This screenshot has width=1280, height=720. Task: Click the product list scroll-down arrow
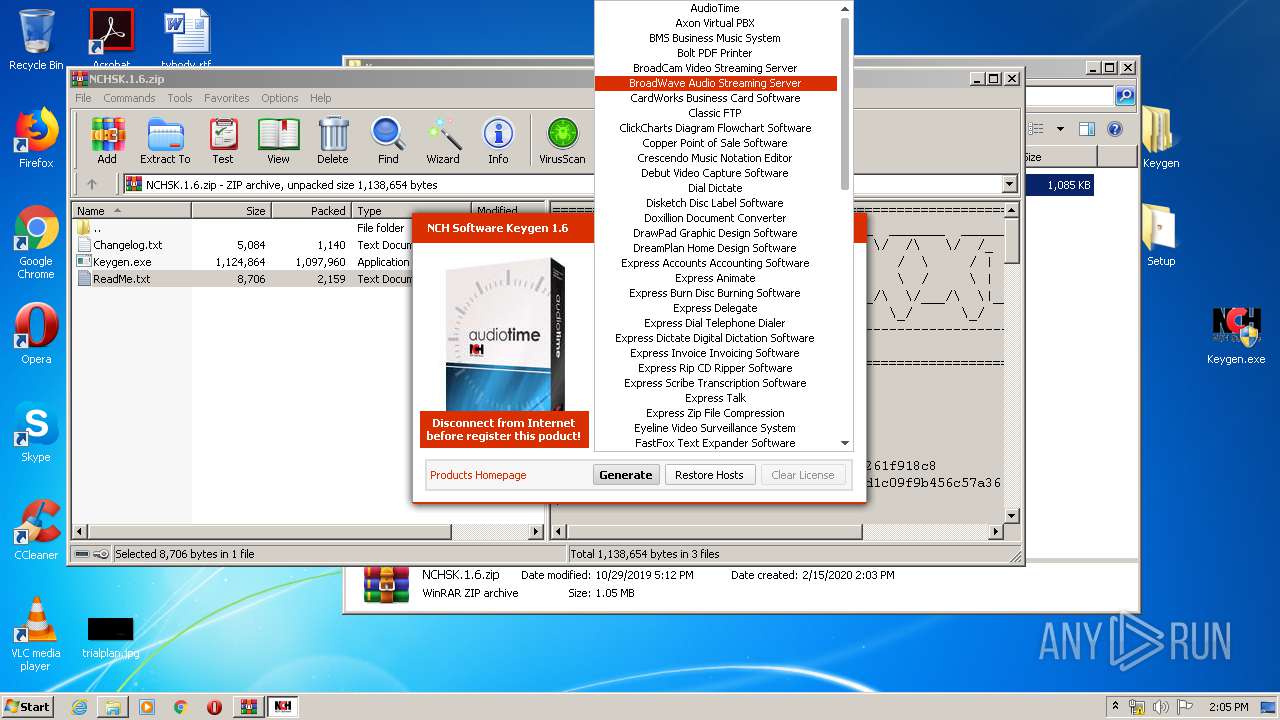coord(845,443)
